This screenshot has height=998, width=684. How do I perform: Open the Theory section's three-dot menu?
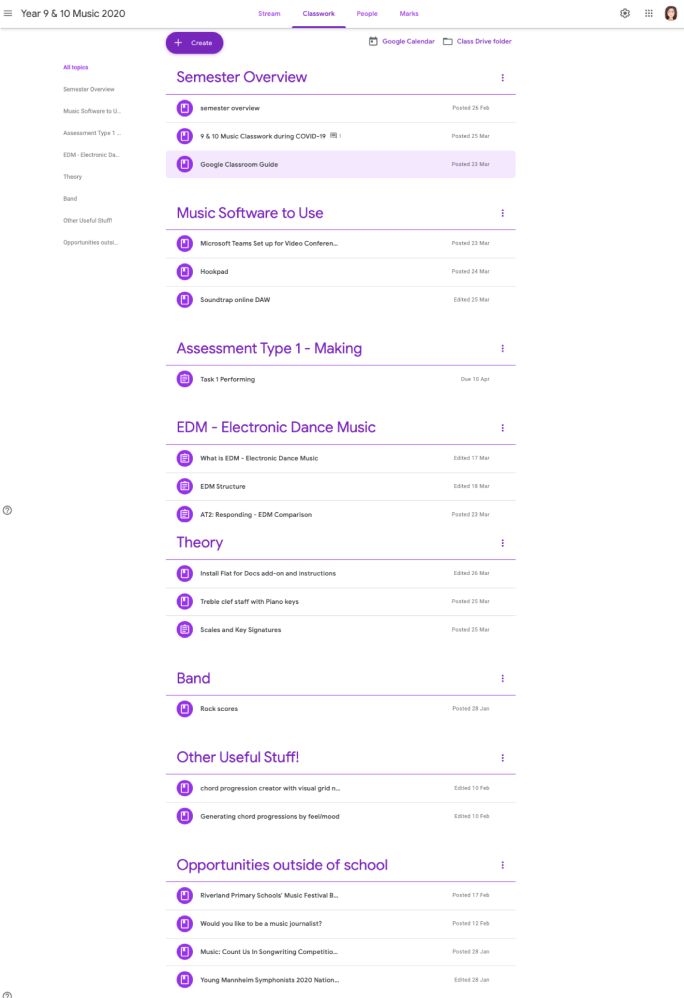pyautogui.click(x=503, y=543)
